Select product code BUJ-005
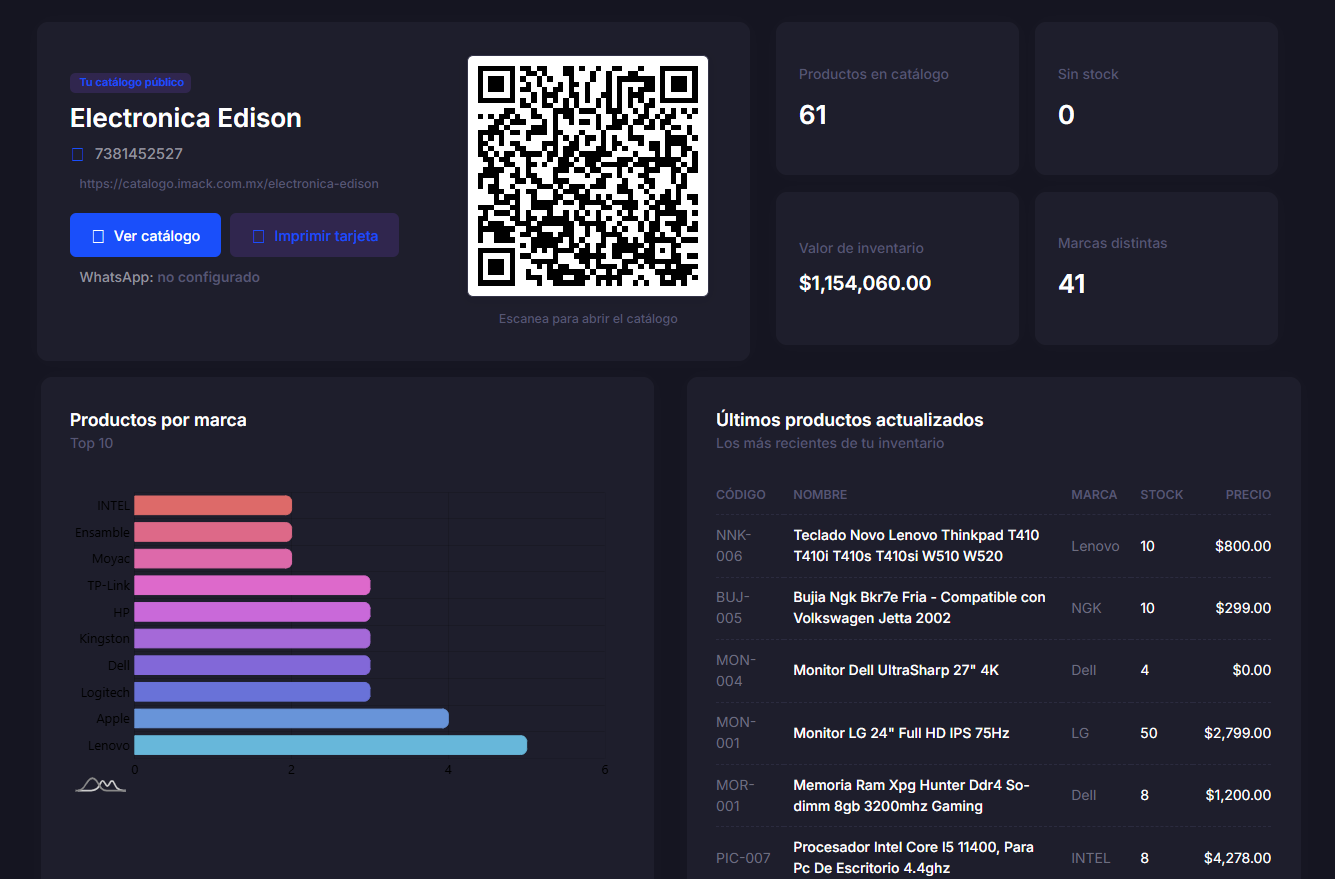Screen dimensions: 1335x879 pos(733,608)
